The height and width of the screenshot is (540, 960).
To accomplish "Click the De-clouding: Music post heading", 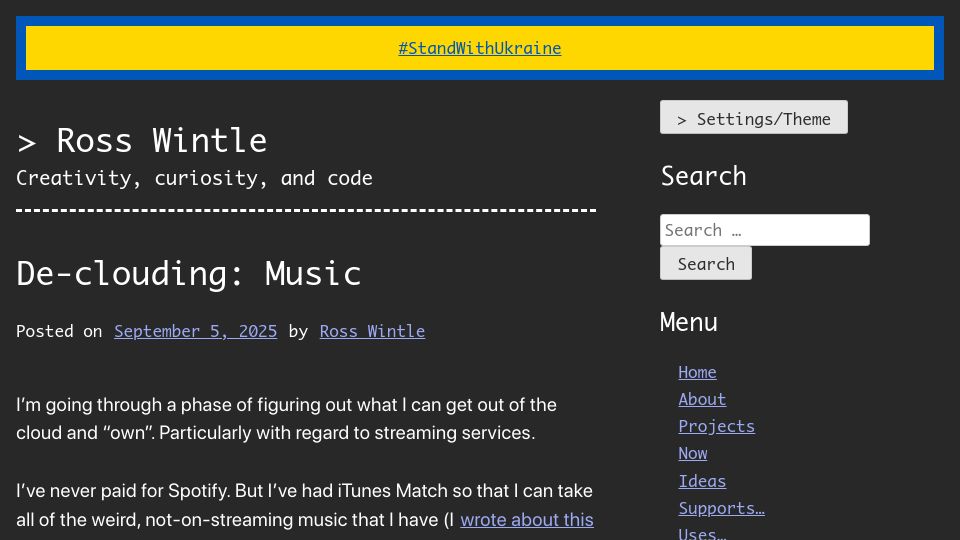I will [189, 273].
